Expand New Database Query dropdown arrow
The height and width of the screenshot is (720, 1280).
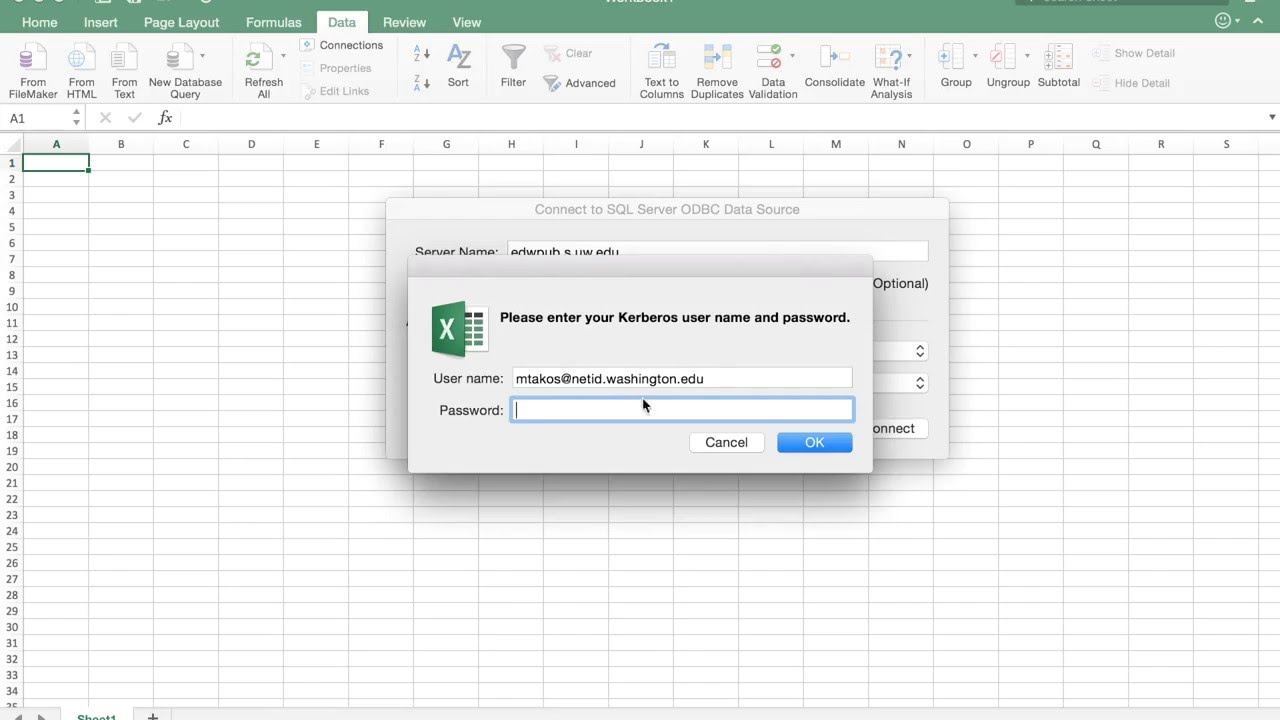point(202,56)
